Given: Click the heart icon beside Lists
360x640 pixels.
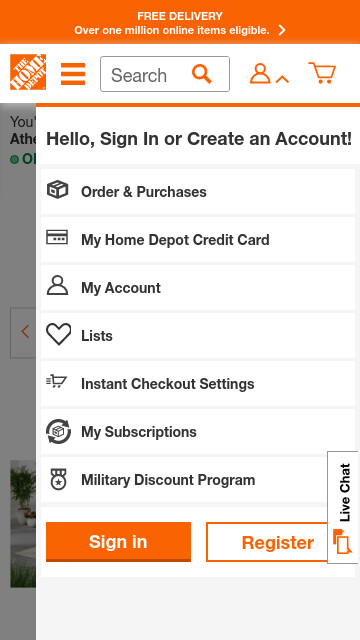Looking at the screenshot, I should tap(58, 334).
